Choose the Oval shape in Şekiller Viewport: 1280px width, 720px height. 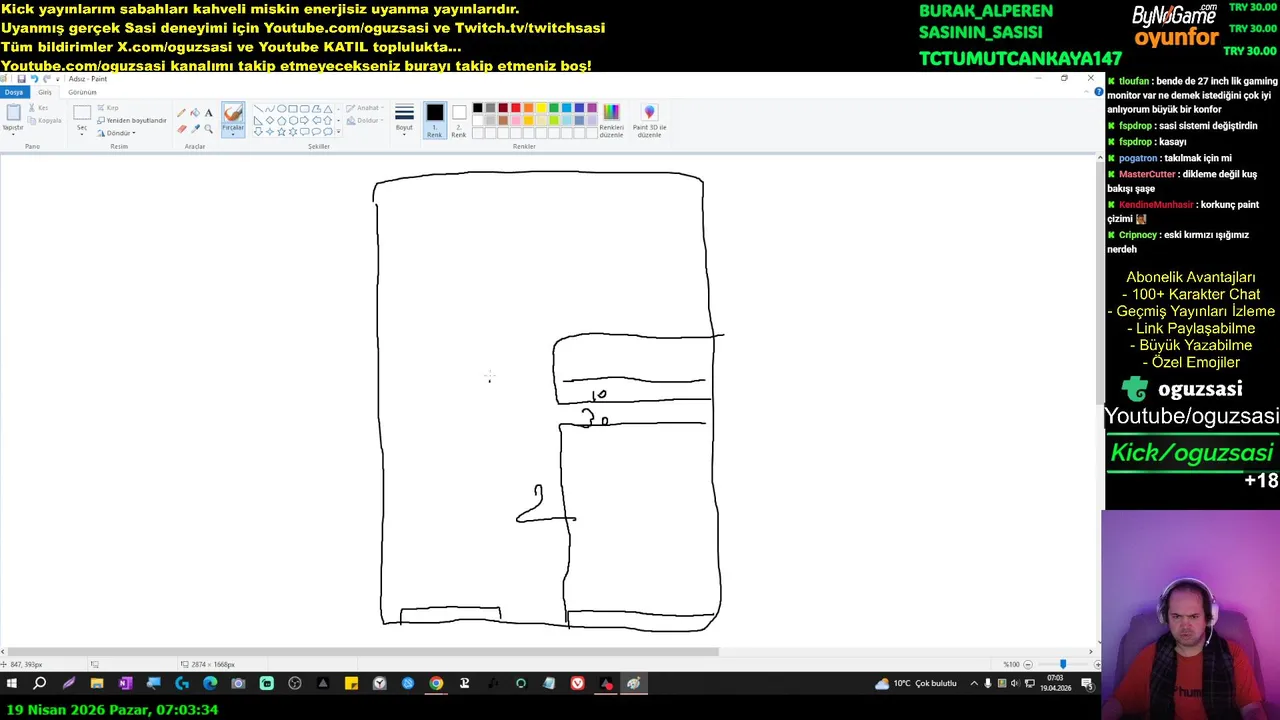click(x=281, y=109)
